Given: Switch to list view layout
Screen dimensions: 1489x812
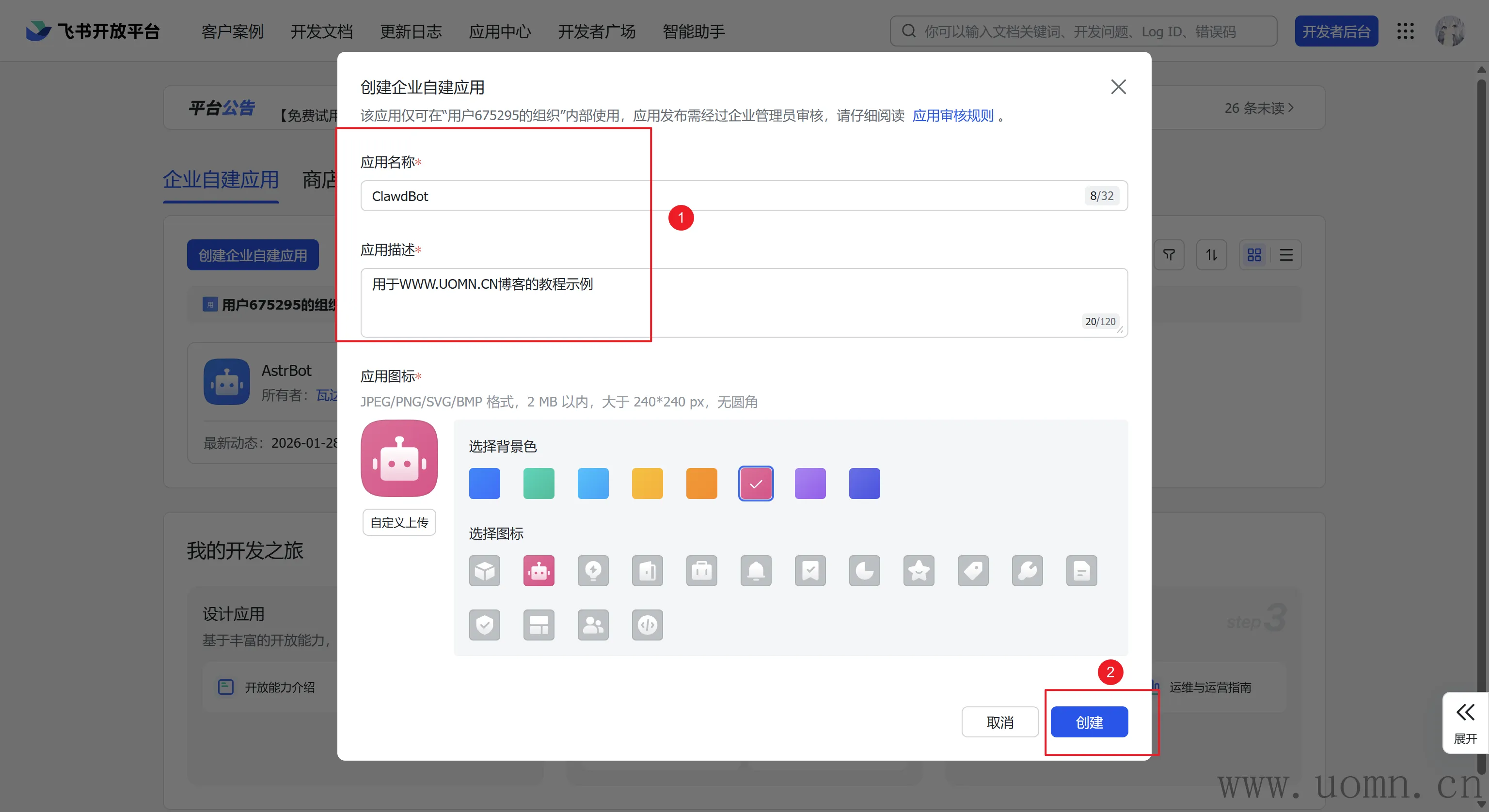Looking at the screenshot, I should pyautogui.click(x=1286, y=255).
